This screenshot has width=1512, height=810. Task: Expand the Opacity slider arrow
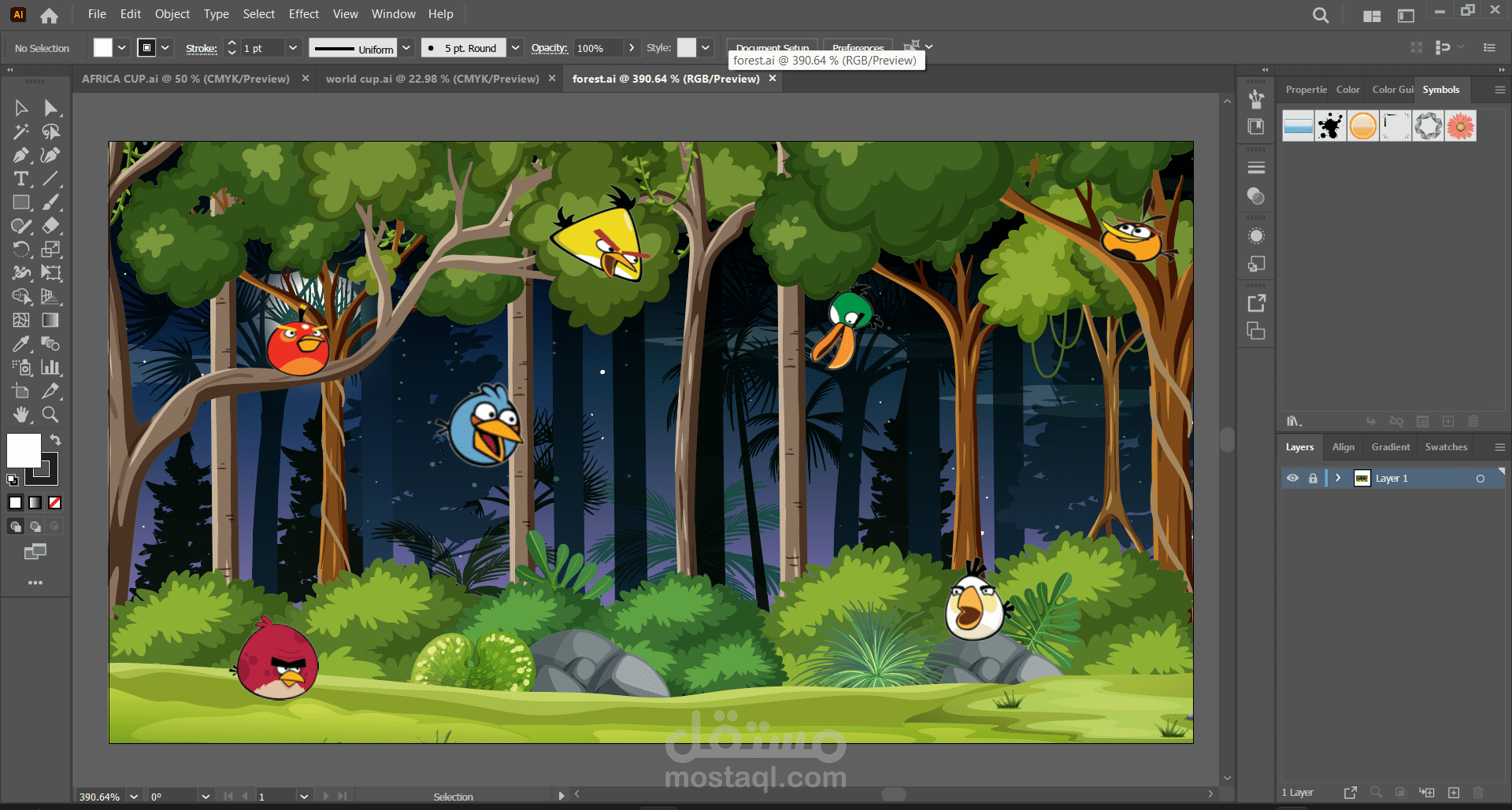[632, 48]
